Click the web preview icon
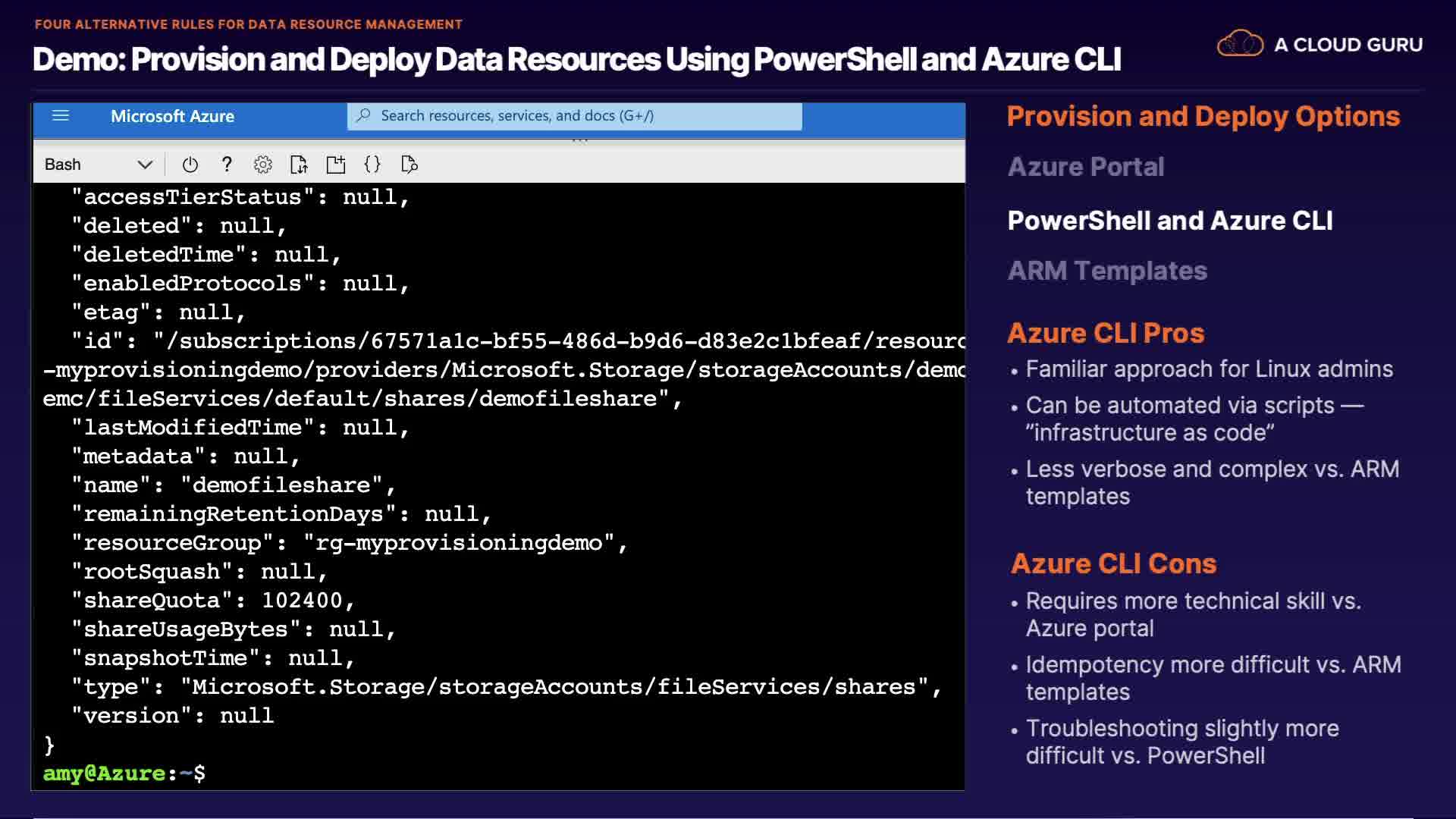The width and height of the screenshot is (1456, 819). (409, 165)
